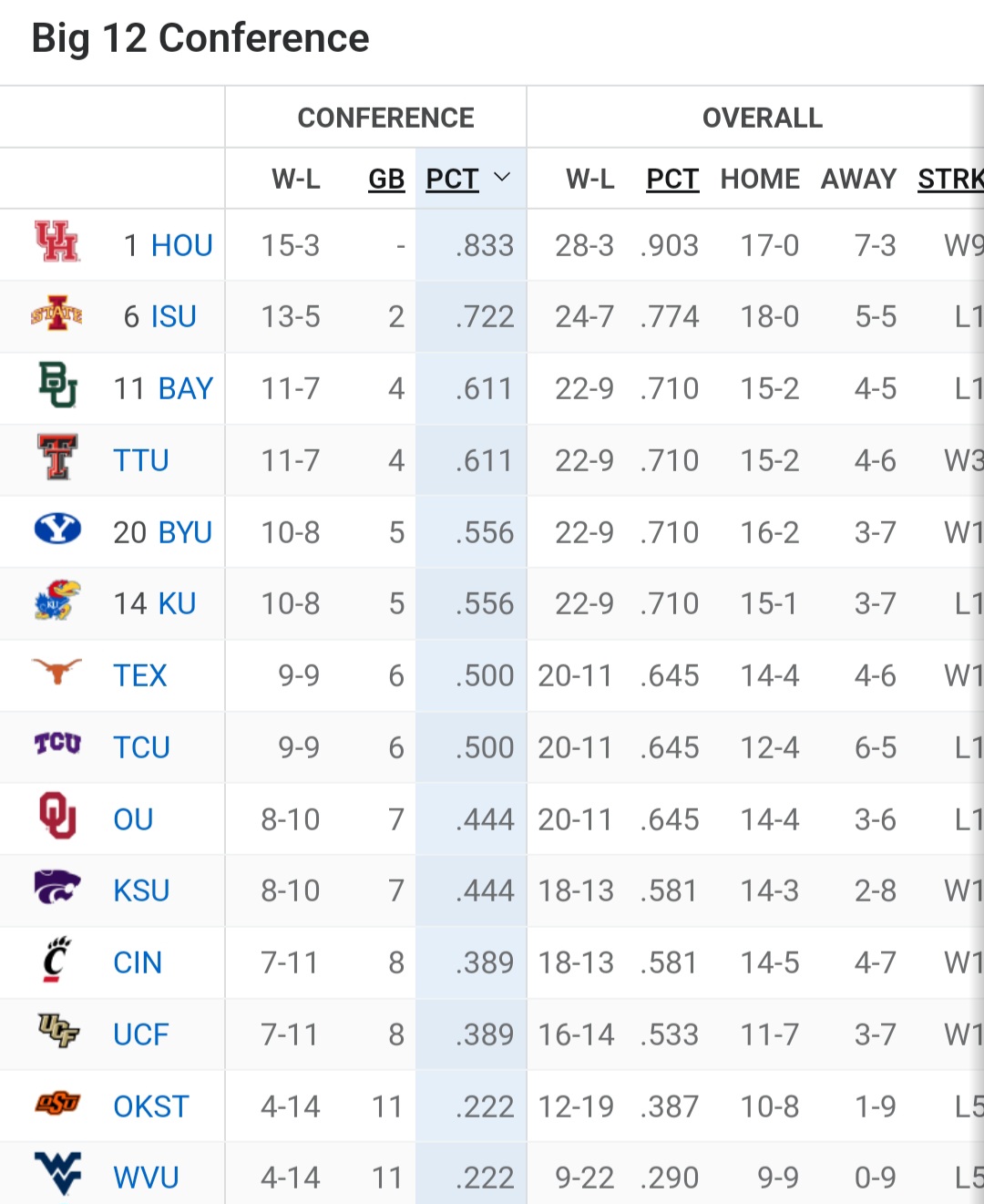The width and height of the screenshot is (984, 1204).
Task: Click the Oklahoma State logo
Action: (x=56, y=1104)
